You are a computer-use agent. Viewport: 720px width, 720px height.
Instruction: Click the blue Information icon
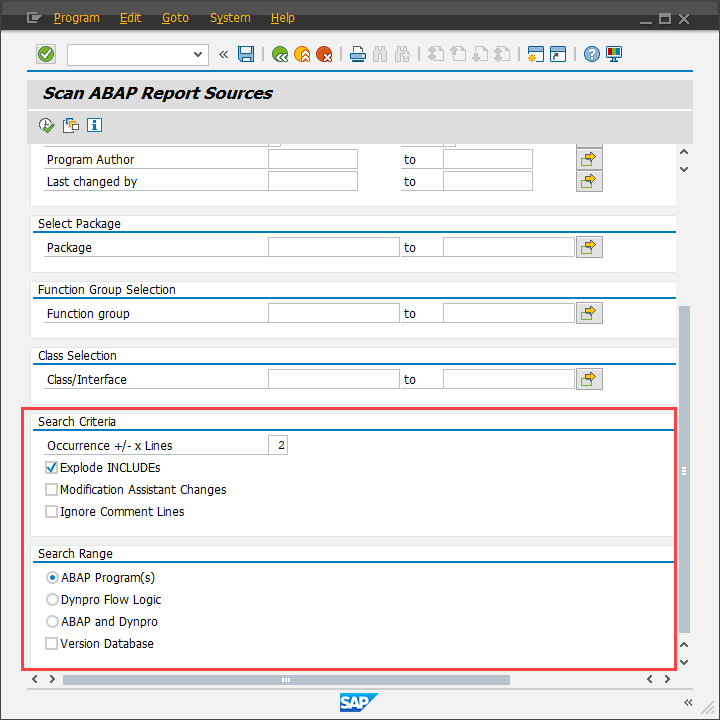(95, 125)
